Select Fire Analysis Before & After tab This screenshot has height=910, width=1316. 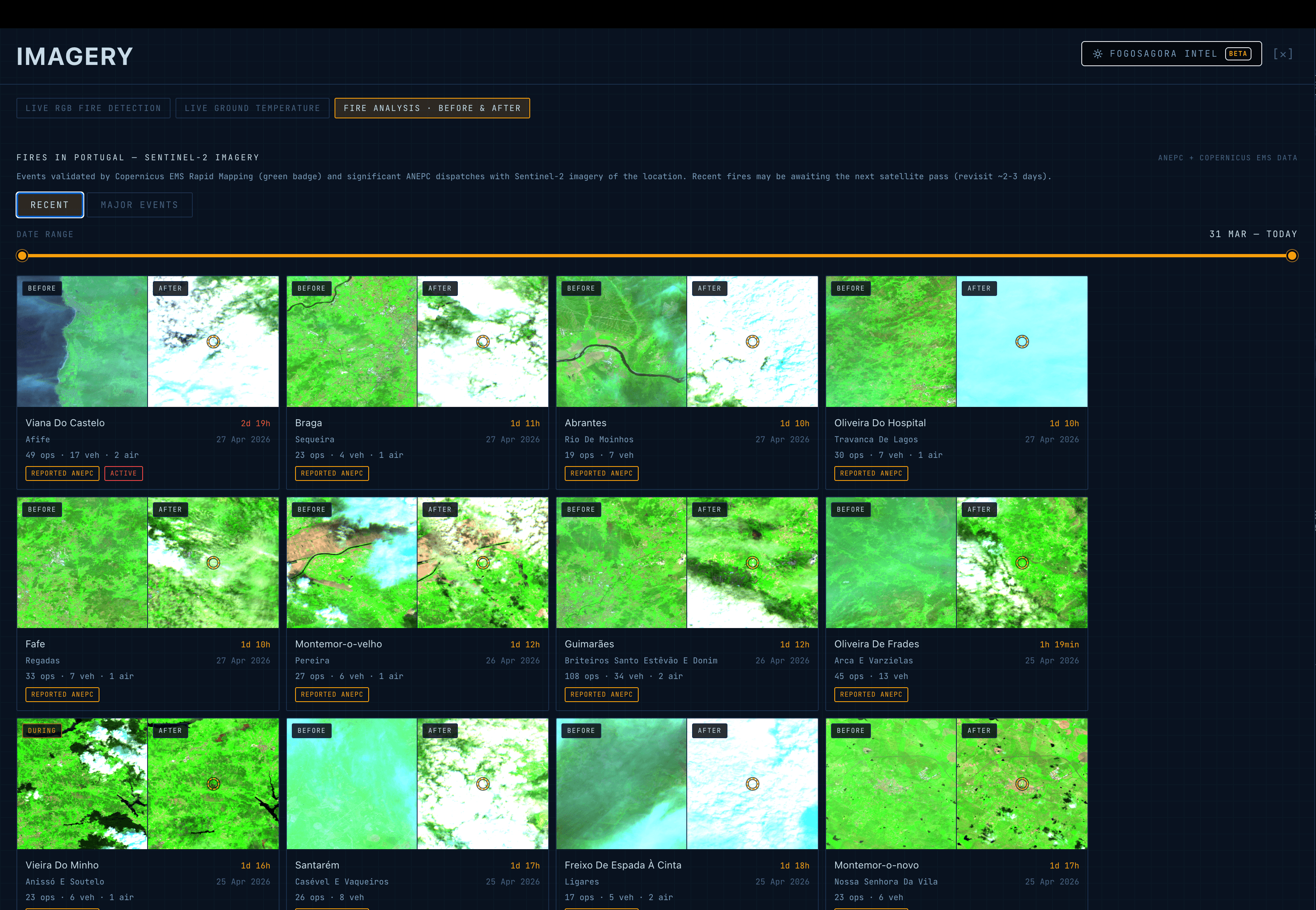[432, 109]
